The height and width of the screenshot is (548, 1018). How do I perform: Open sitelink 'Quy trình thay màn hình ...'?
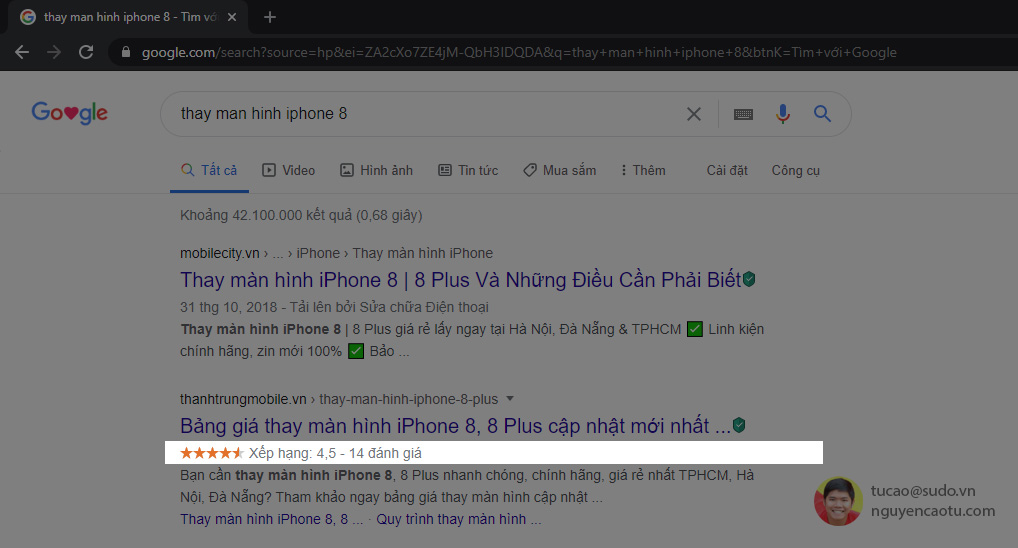tap(458, 519)
